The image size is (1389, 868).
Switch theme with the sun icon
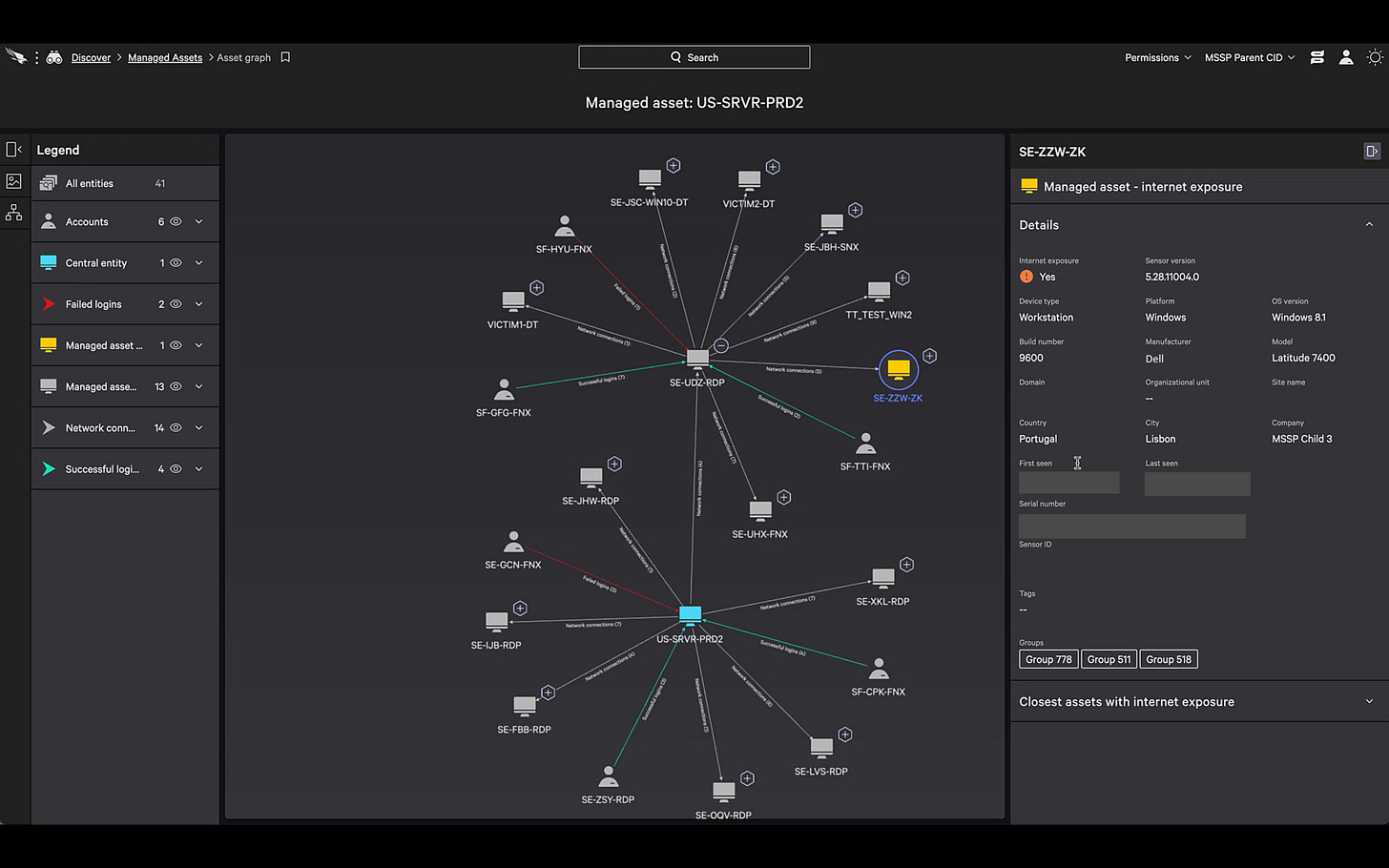(1375, 57)
